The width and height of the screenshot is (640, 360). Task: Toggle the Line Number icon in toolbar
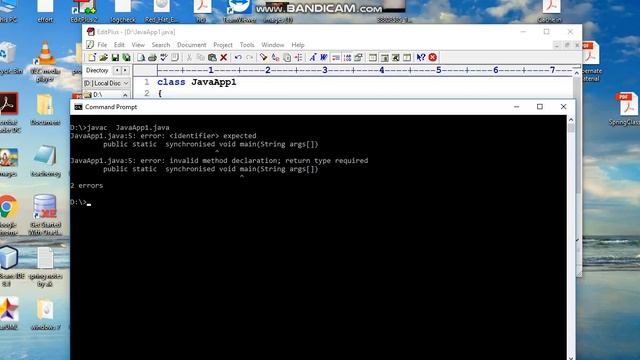pos(347,58)
